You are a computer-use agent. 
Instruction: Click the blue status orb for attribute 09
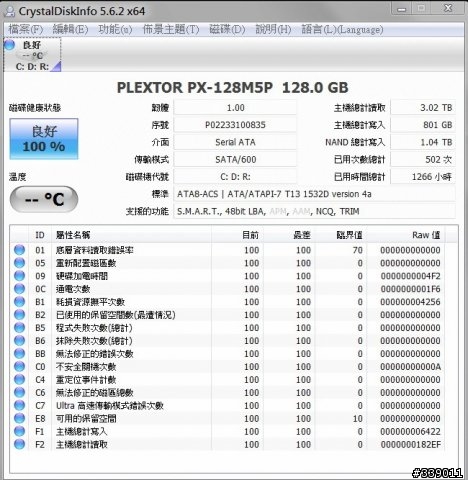pyautogui.click(x=20, y=276)
